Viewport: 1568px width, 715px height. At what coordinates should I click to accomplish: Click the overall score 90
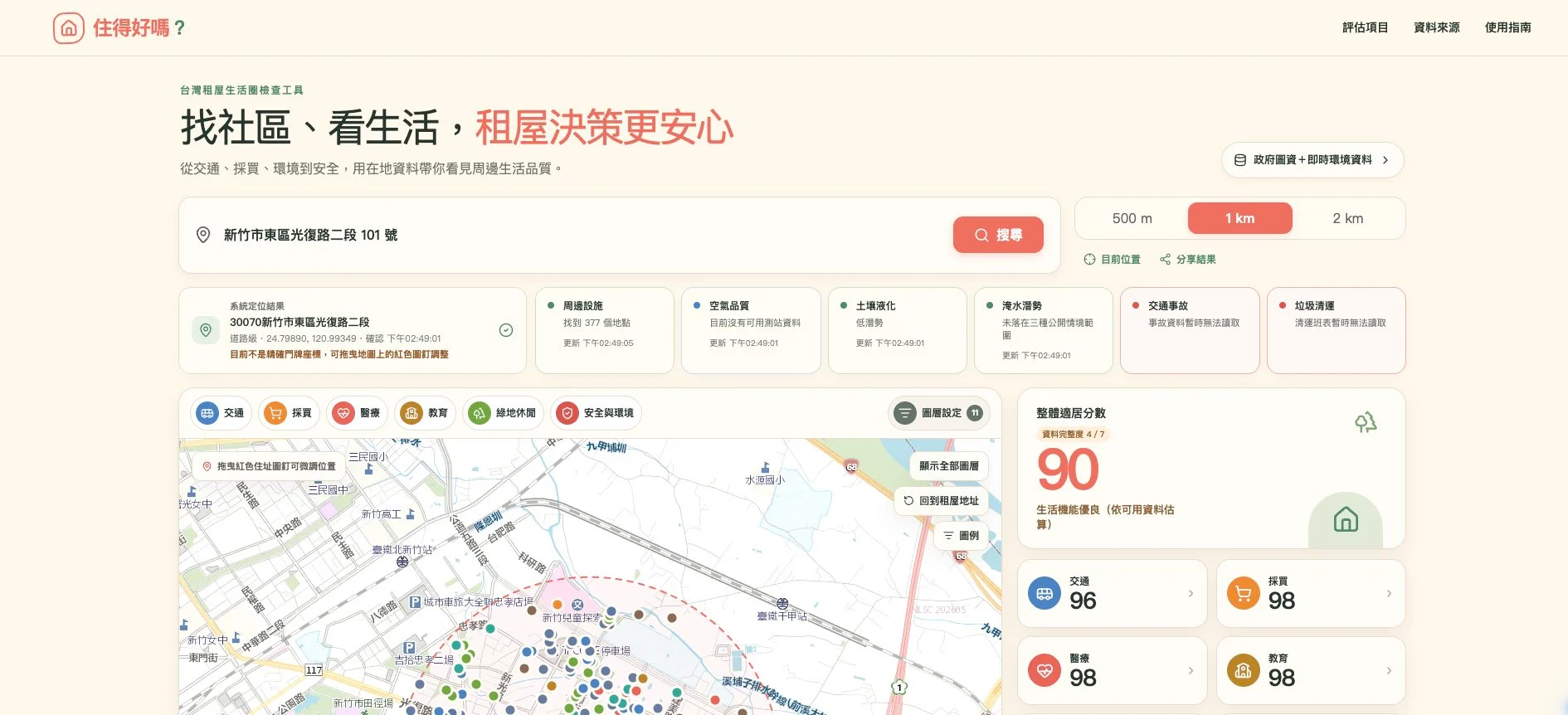1068,470
